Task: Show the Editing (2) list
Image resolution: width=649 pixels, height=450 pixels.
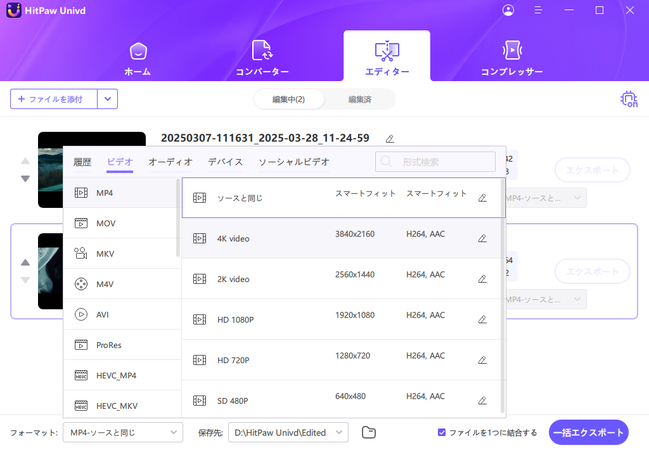Action: (288, 99)
